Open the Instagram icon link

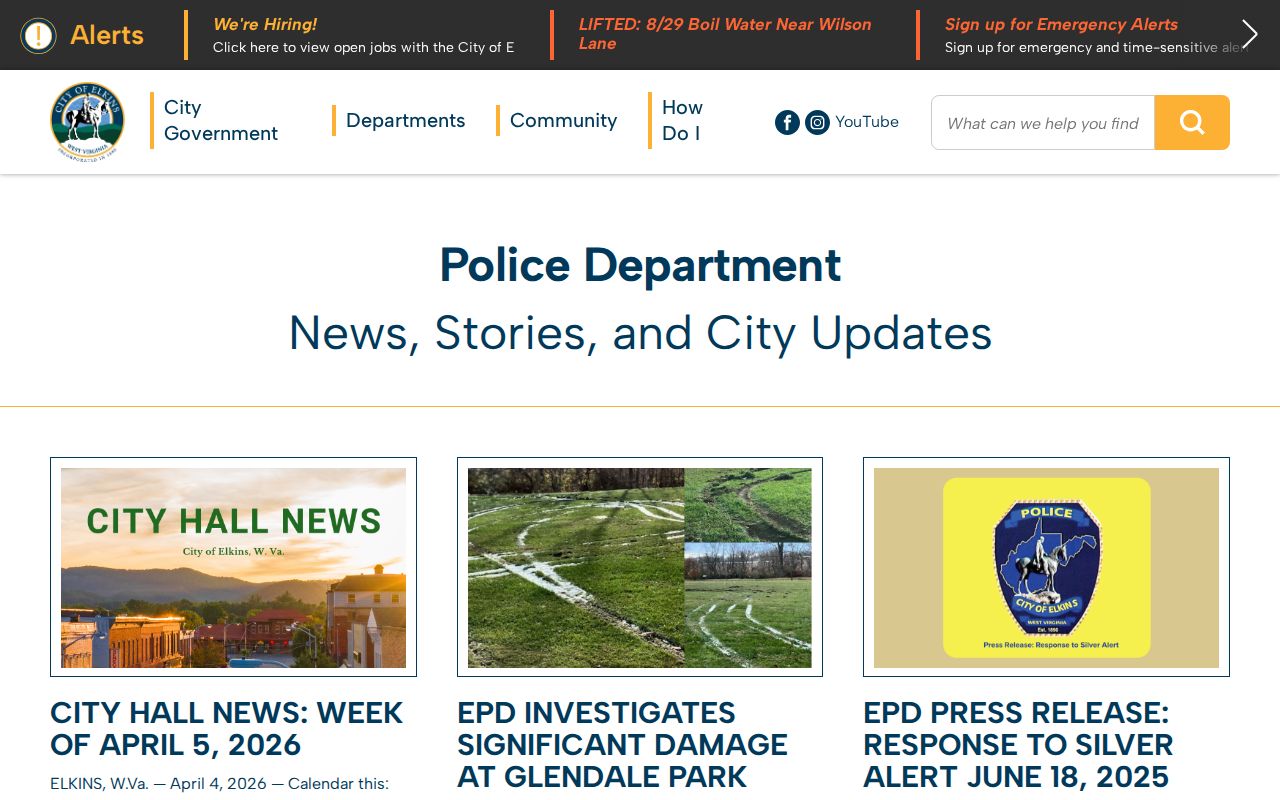[817, 122]
